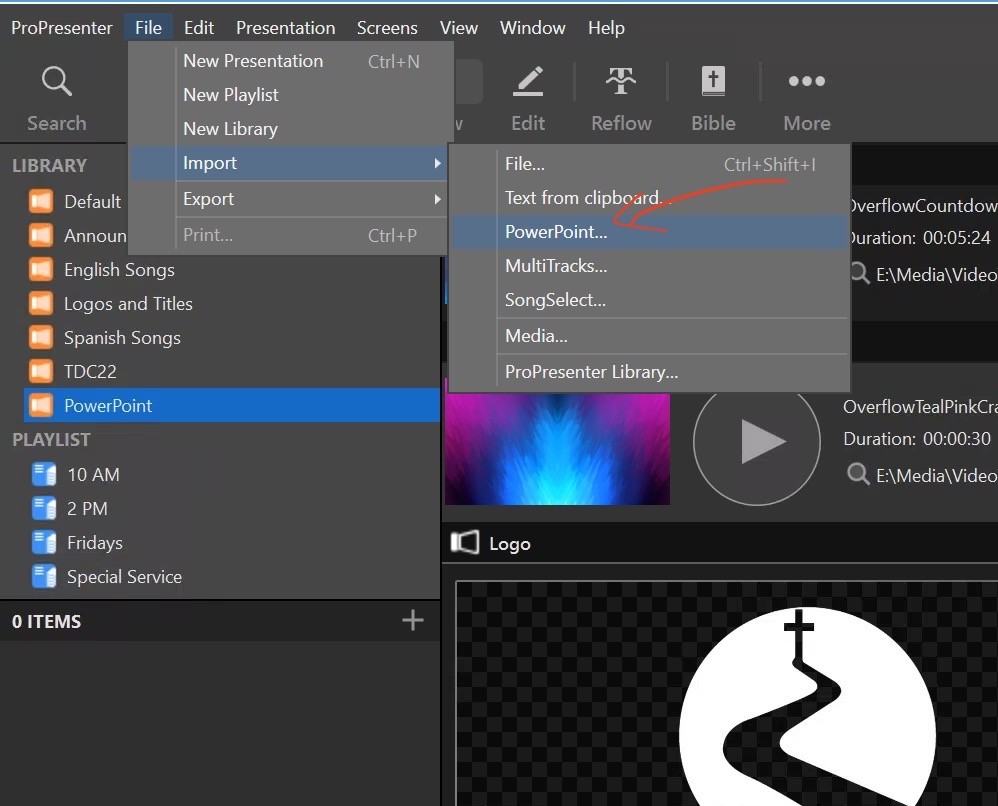Click the More three-dots icon
The height and width of the screenshot is (806, 998).
(806, 81)
